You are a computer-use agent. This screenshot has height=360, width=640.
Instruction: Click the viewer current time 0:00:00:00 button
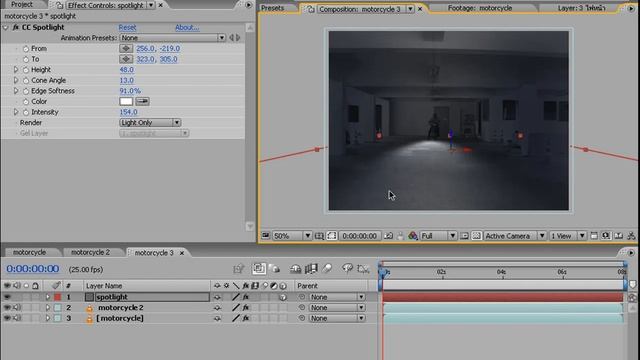click(359, 236)
